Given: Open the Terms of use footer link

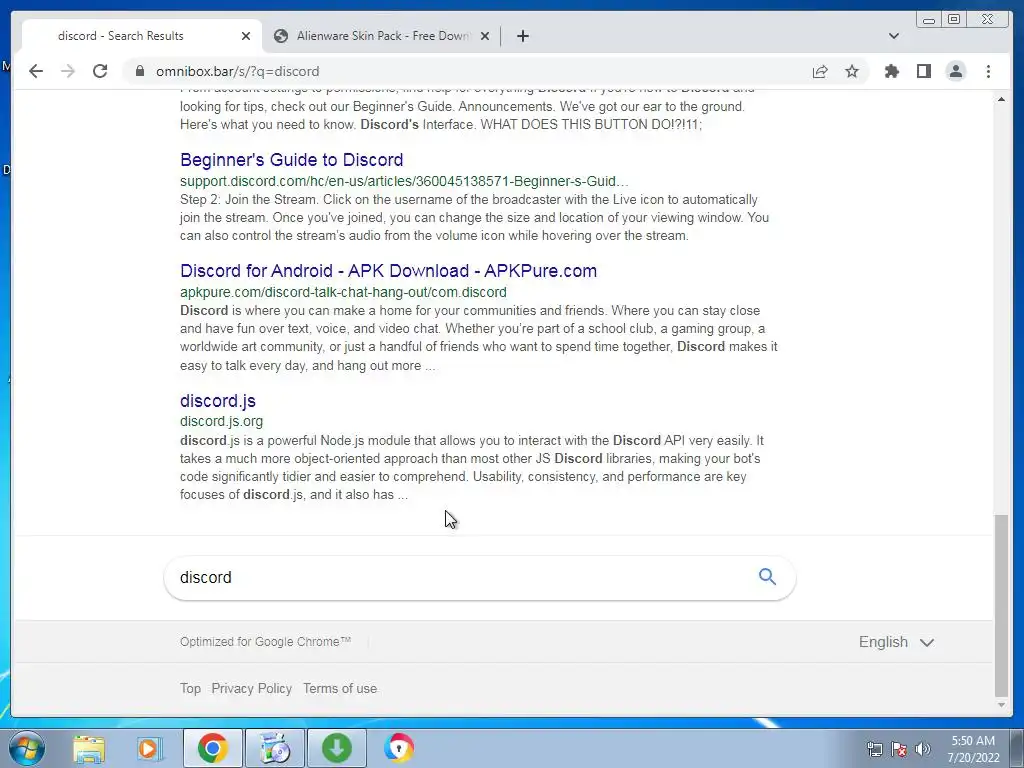Looking at the screenshot, I should click(x=340, y=688).
